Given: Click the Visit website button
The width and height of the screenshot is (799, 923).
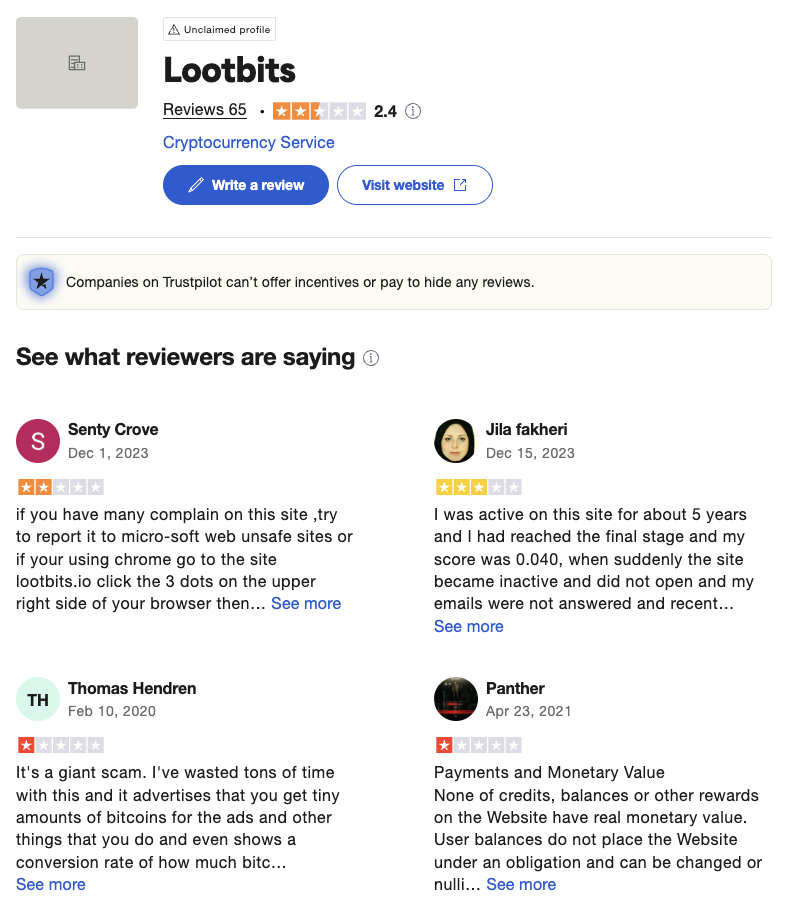Looking at the screenshot, I should click(x=414, y=185).
